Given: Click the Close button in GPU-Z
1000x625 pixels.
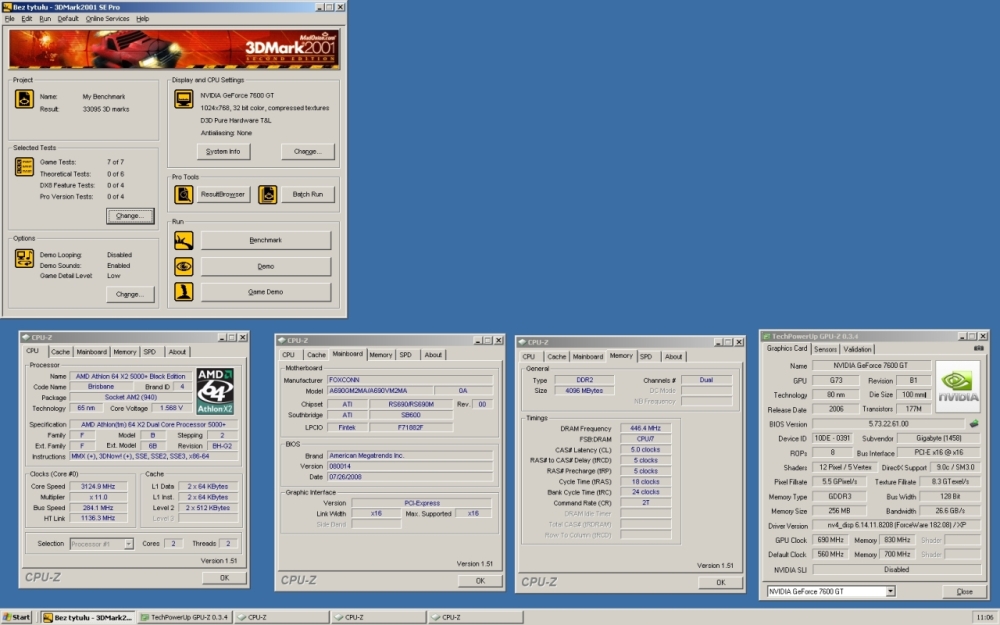Looking at the screenshot, I should pyautogui.click(x=964, y=592).
